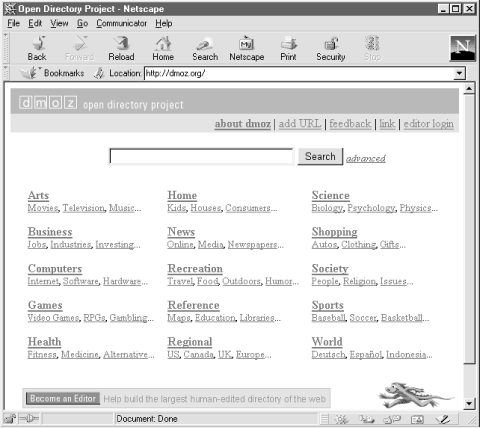Click the Software subcategory link
Screen dimensions: 481x428
[81, 281]
